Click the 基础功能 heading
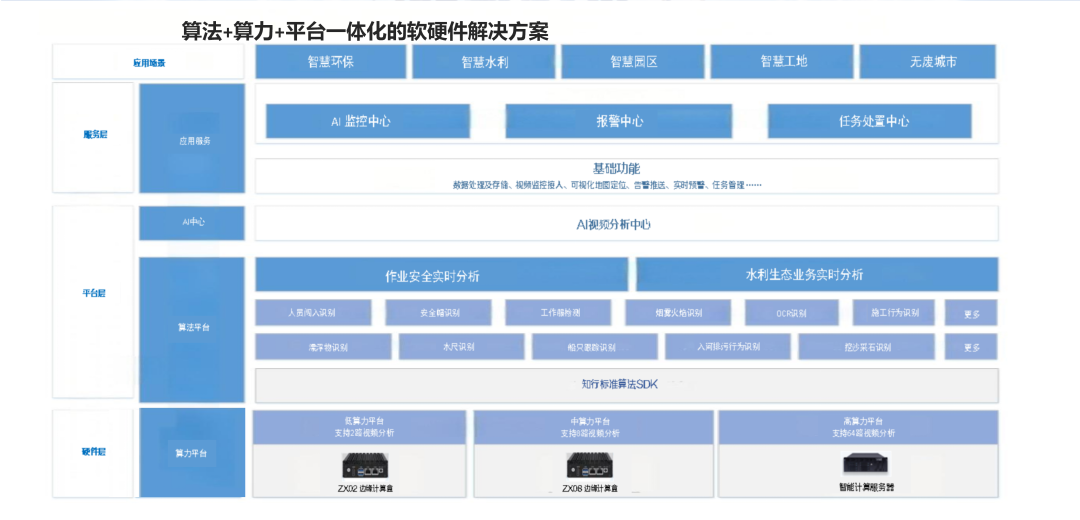 click(x=616, y=168)
